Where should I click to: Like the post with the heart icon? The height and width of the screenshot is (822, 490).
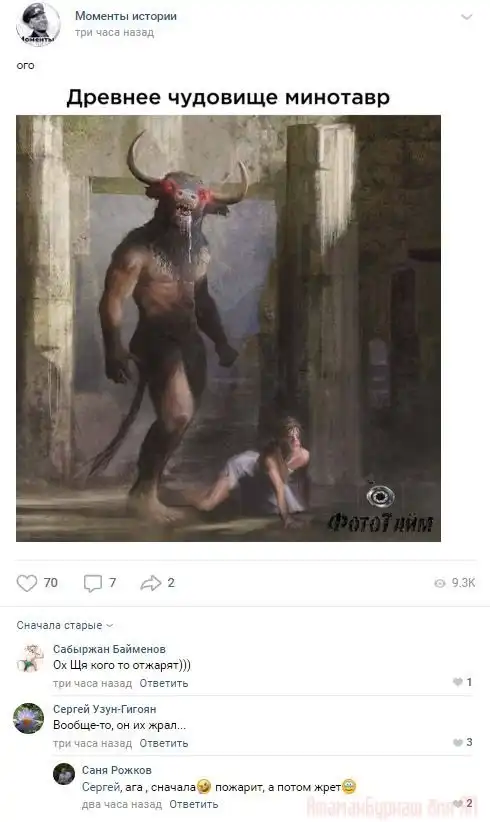click(27, 583)
